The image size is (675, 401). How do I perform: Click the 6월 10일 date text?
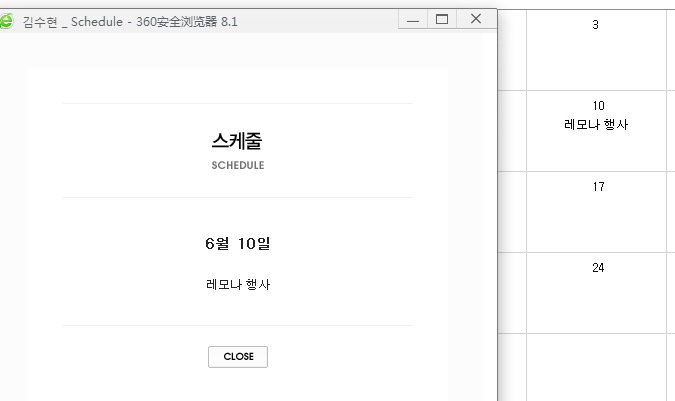click(x=238, y=244)
